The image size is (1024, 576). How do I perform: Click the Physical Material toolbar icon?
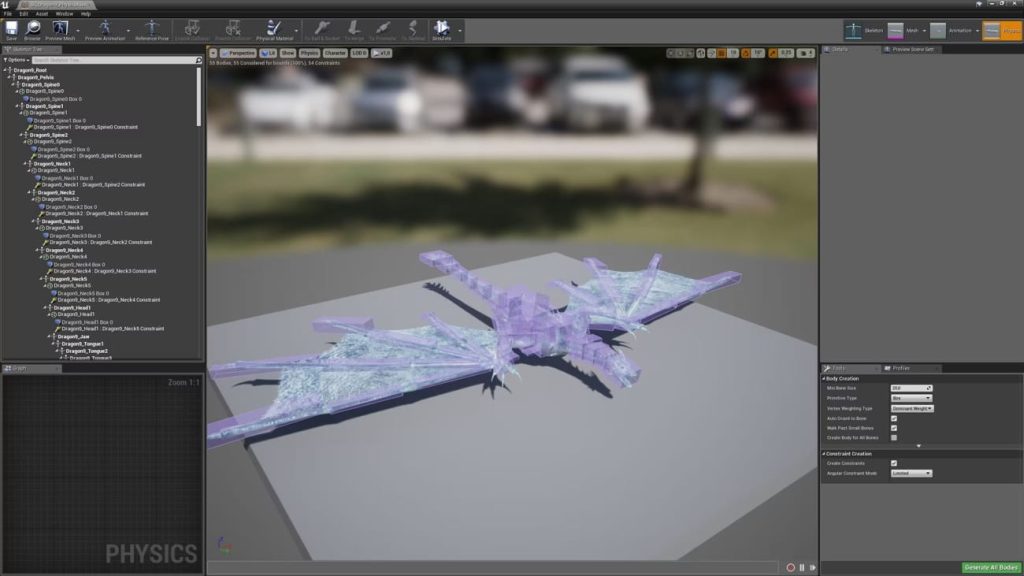pos(274,29)
